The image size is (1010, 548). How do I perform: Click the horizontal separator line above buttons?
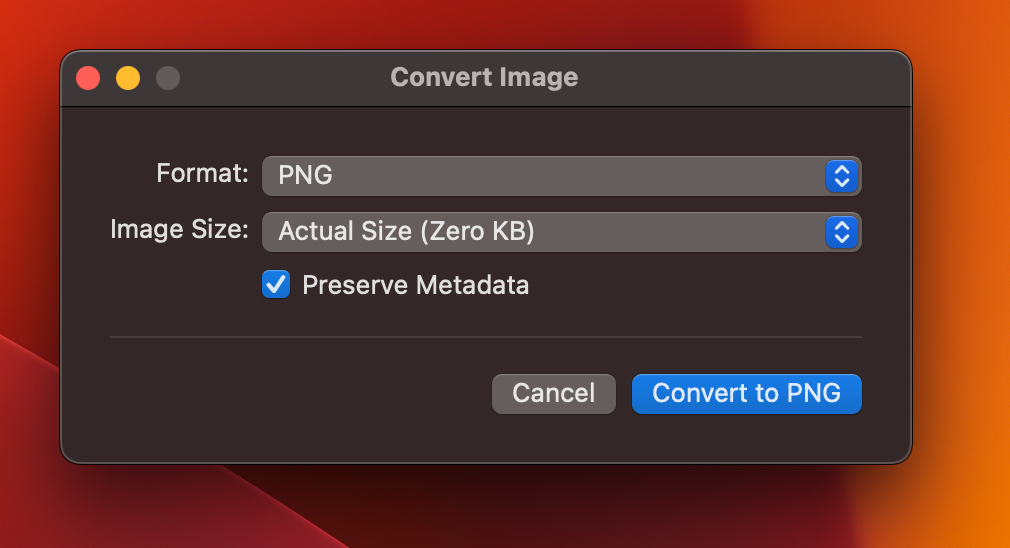point(486,337)
